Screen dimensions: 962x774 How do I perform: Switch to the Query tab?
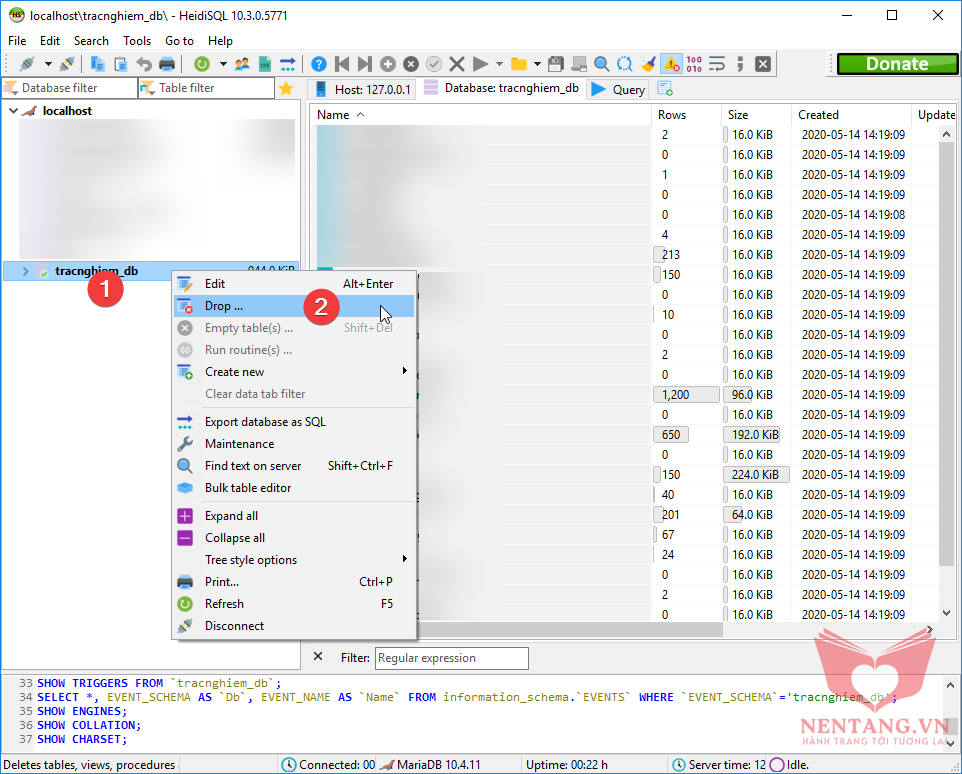pos(619,89)
